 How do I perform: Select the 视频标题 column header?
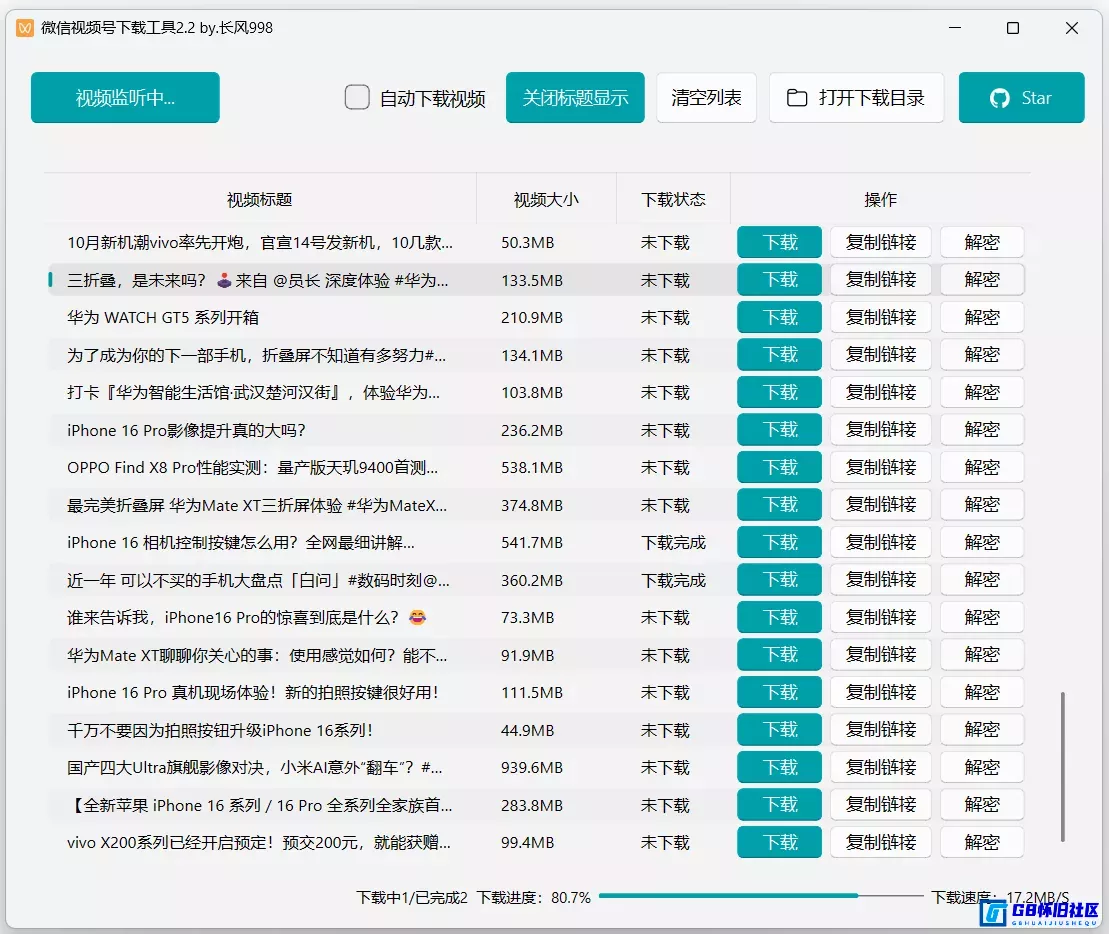click(259, 199)
